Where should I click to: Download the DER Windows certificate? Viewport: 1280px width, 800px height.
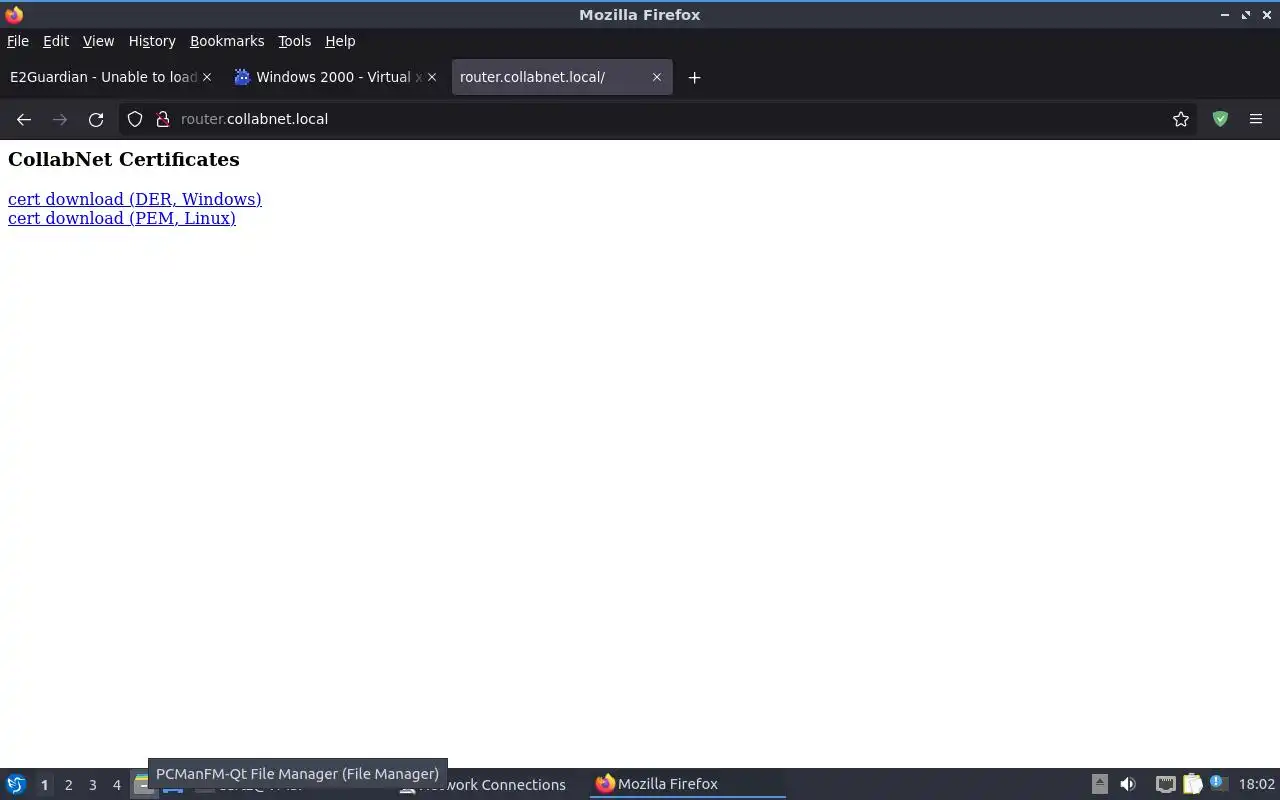coord(135,199)
